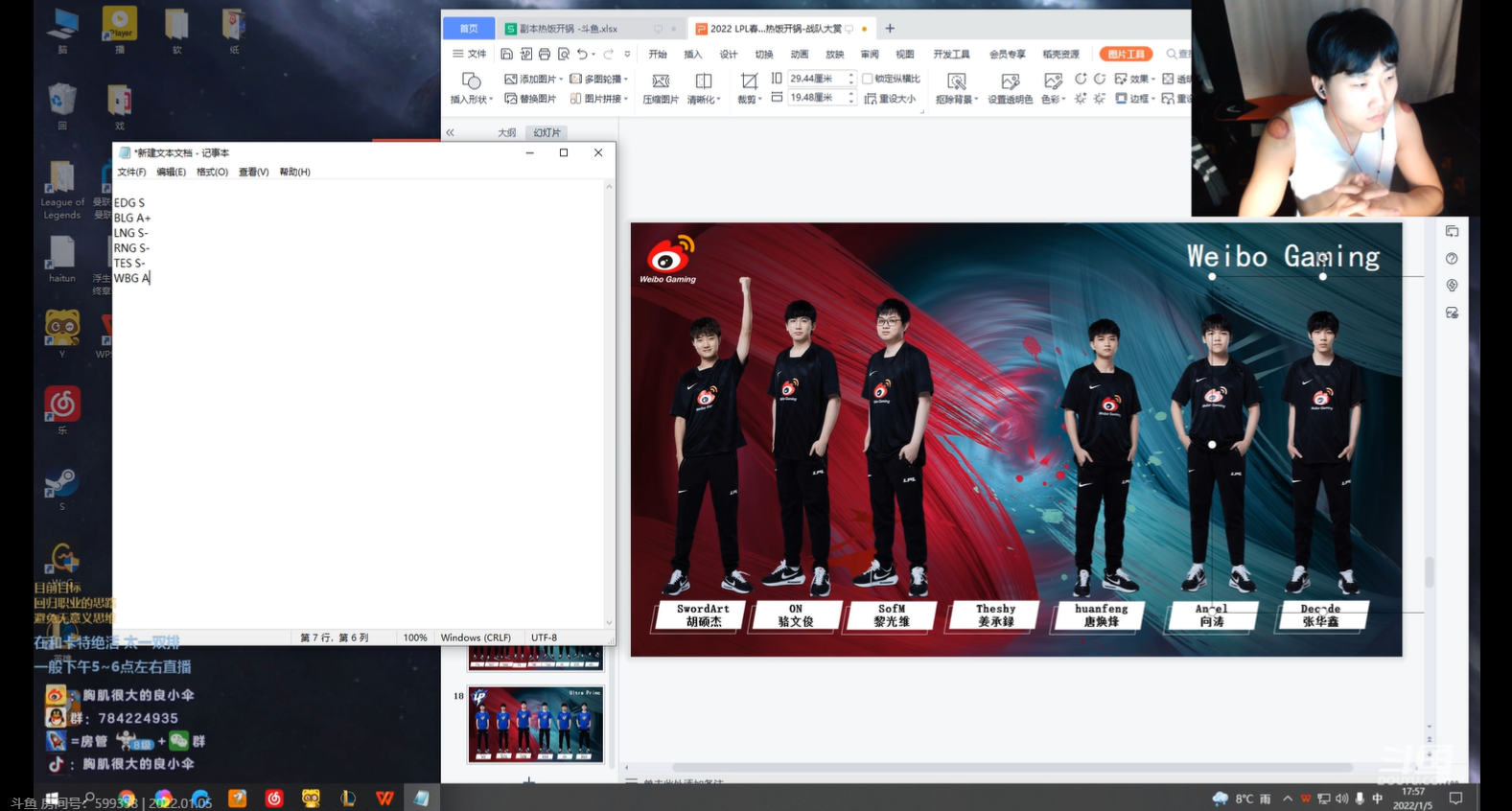Click the undo arrow in WPS toolbar

582,55
